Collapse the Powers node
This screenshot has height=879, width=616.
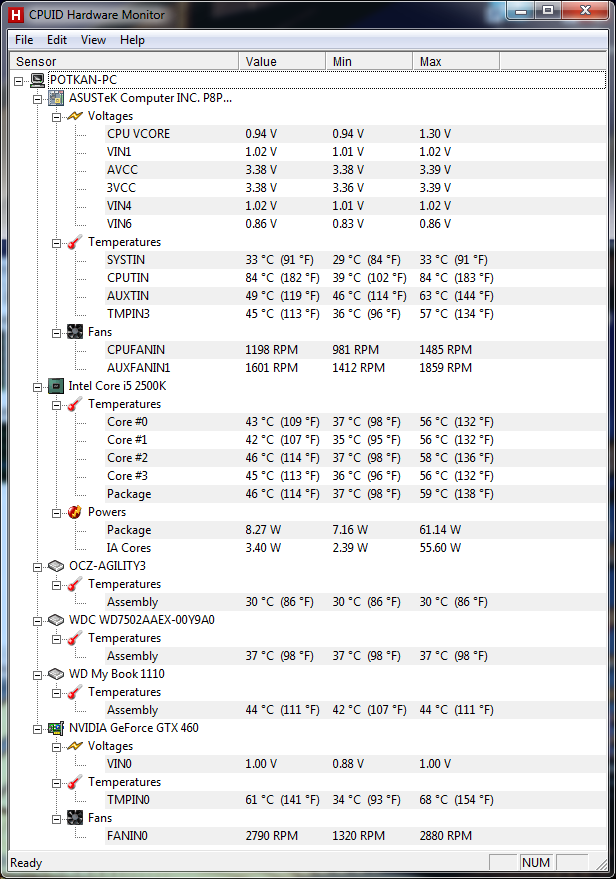(57, 513)
